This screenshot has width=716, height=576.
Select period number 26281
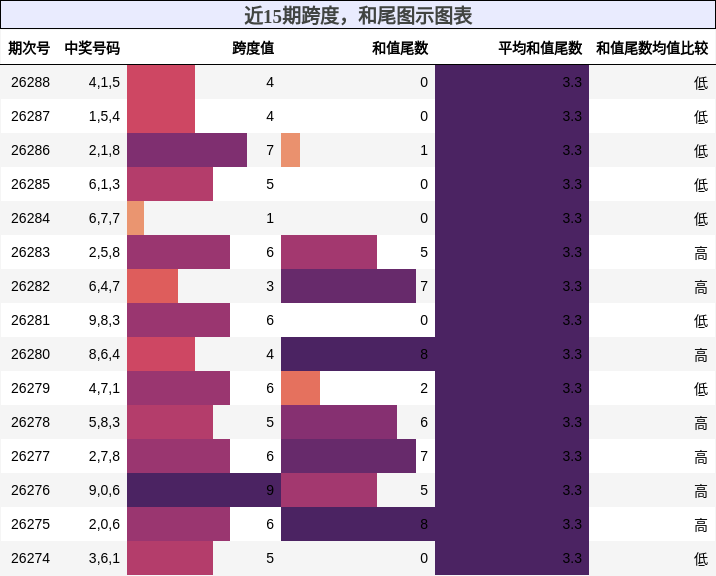click(x=30, y=320)
